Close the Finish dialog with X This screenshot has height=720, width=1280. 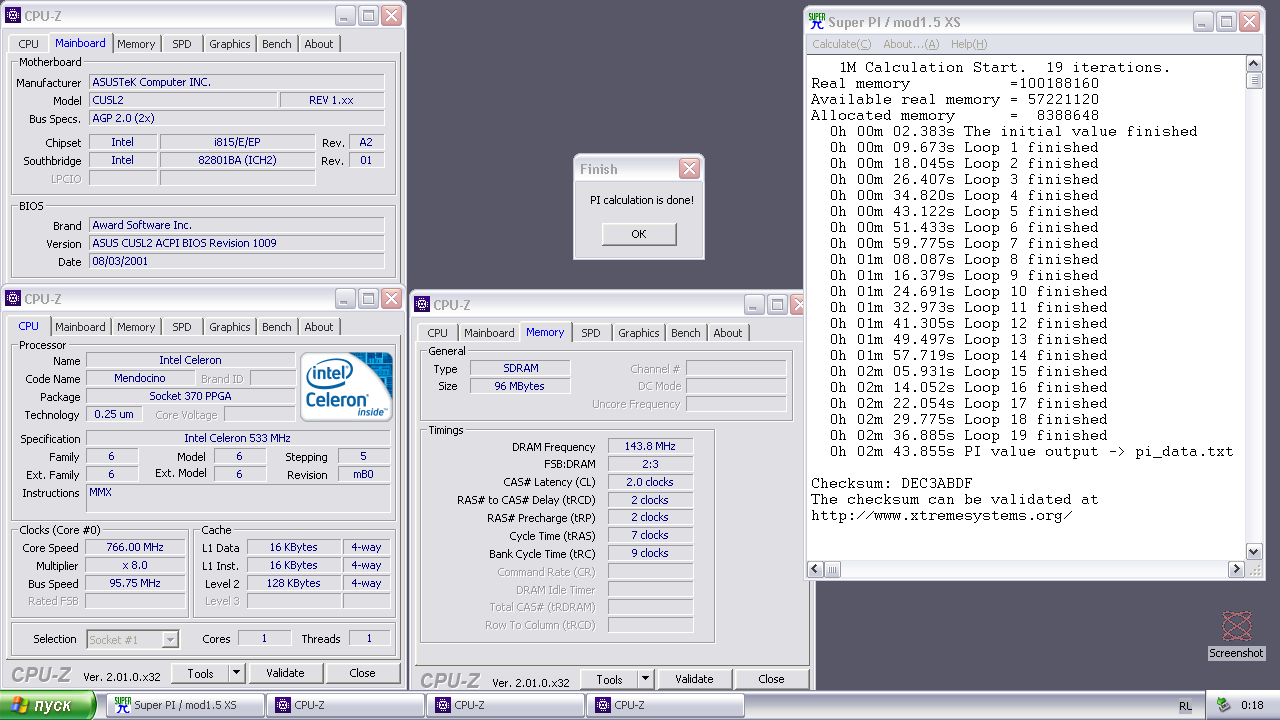click(689, 168)
